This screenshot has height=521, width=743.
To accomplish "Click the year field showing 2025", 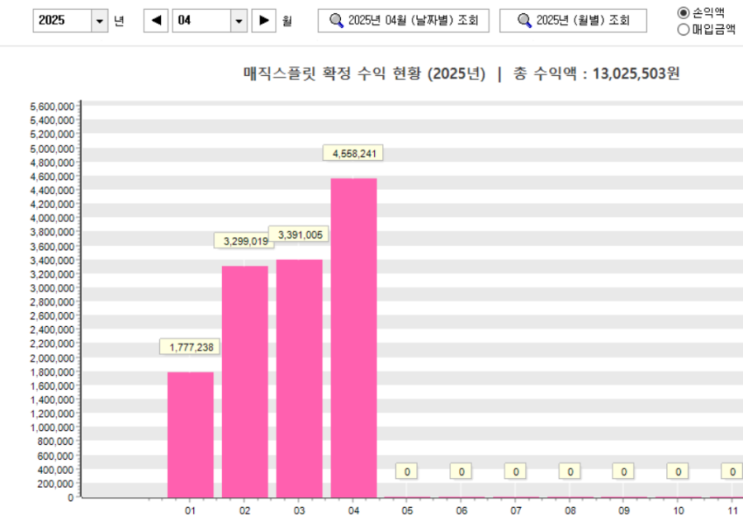I will [62, 21].
